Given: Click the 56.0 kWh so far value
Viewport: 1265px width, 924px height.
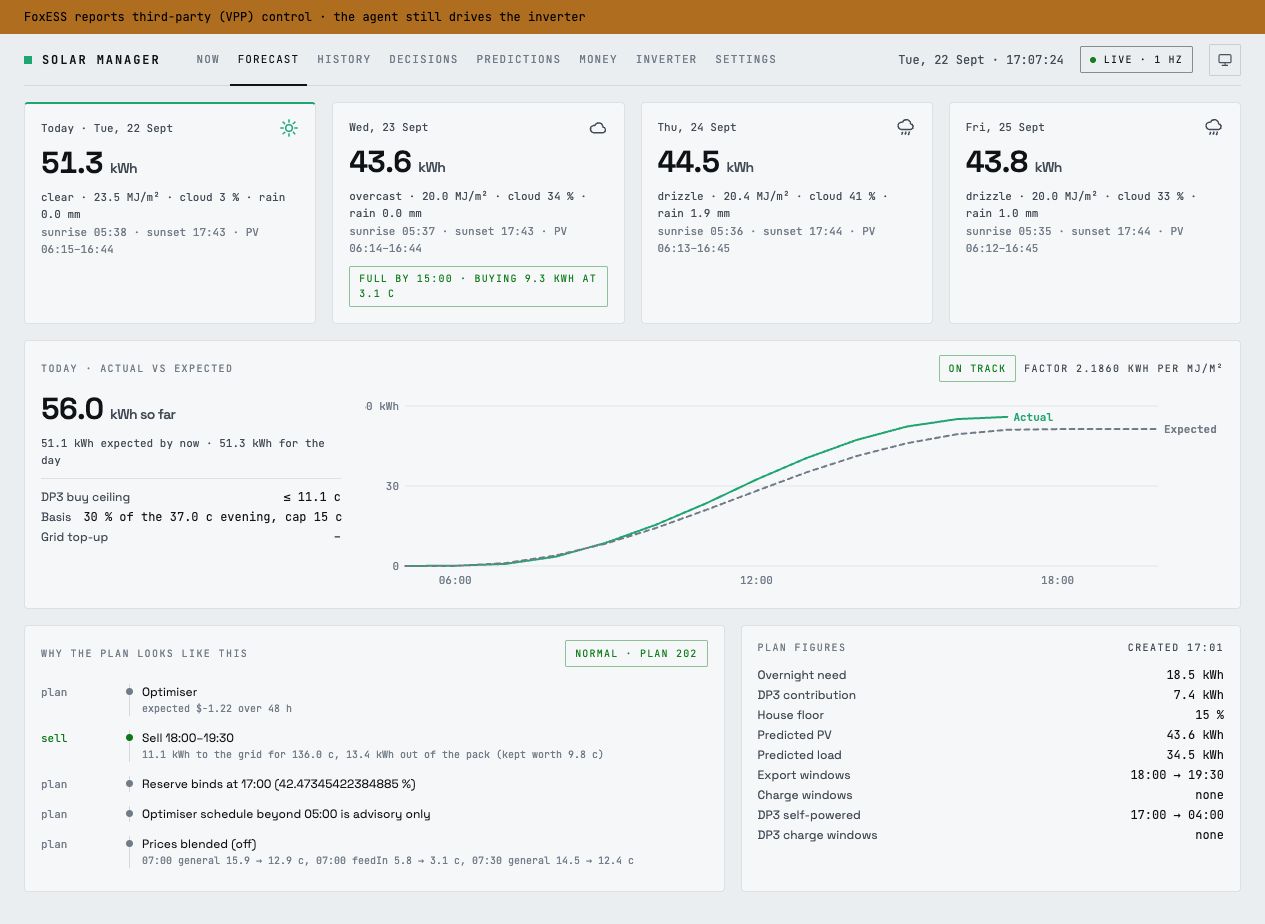Looking at the screenshot, I should 108,410.
